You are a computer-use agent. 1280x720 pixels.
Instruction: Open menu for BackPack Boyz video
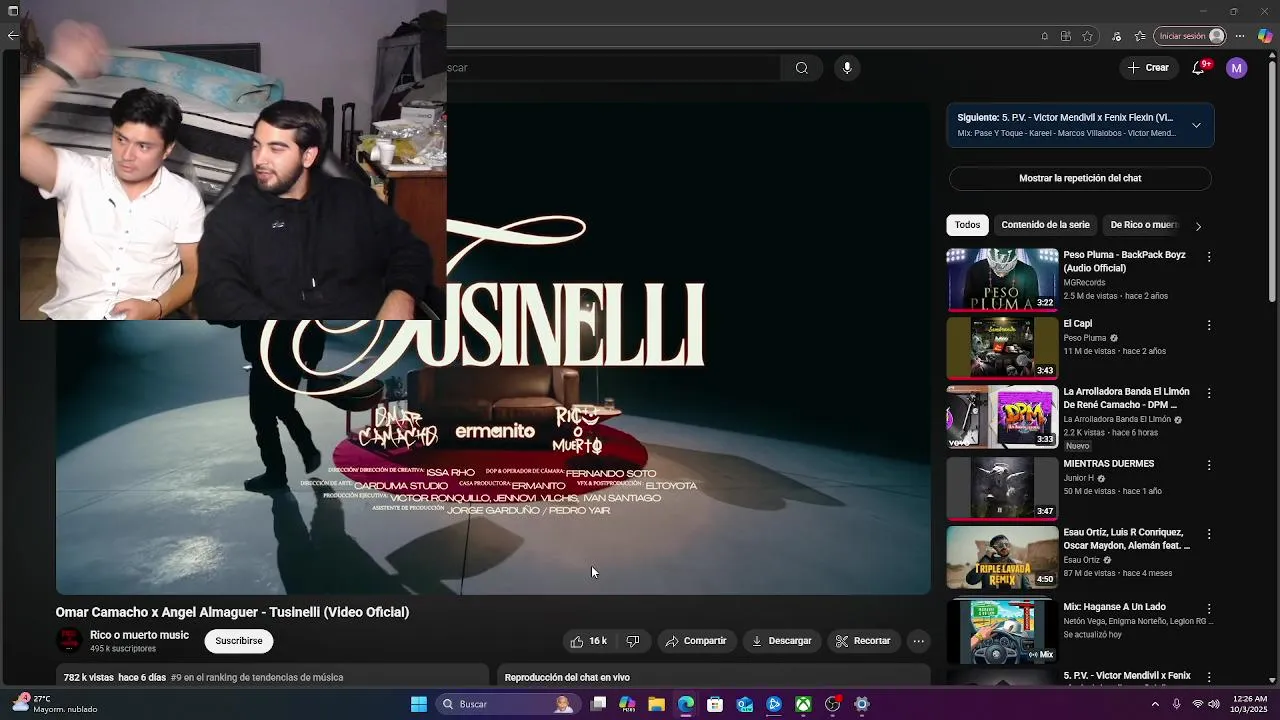pos(1209,257)
